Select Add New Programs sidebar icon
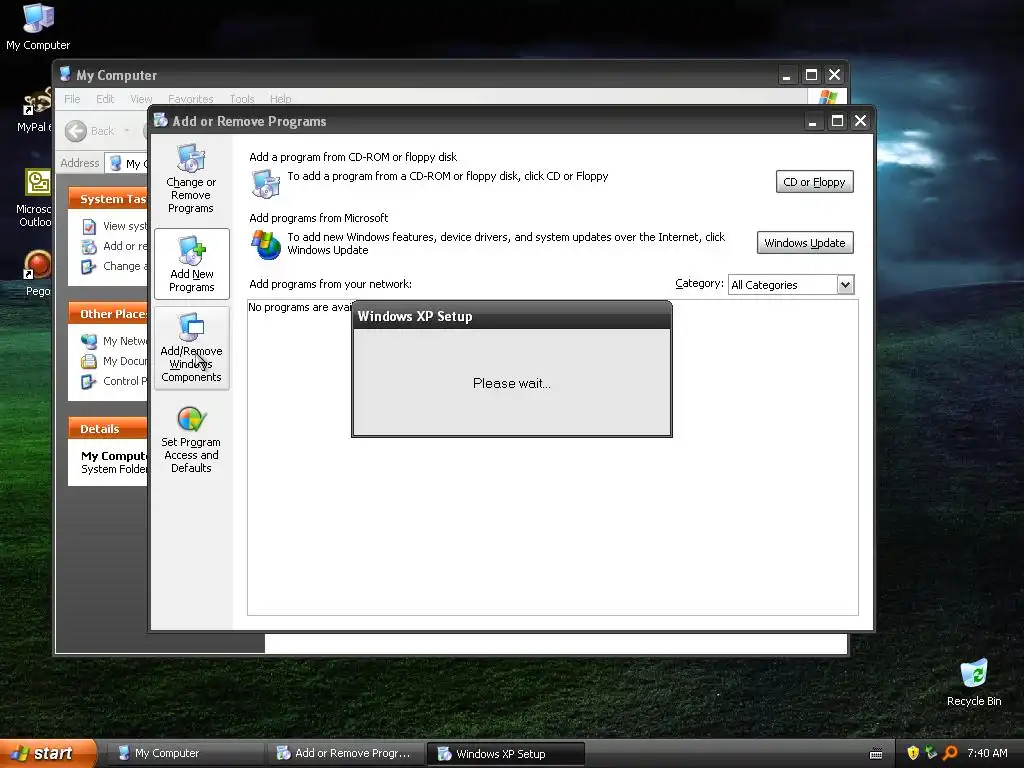1024x768 pixels. tap(191, 264)
